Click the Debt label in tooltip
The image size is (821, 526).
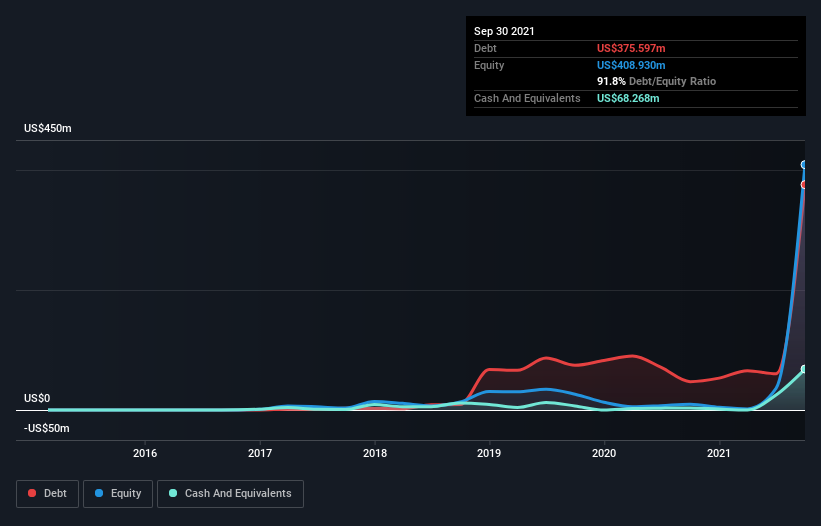tap(485, 48)
